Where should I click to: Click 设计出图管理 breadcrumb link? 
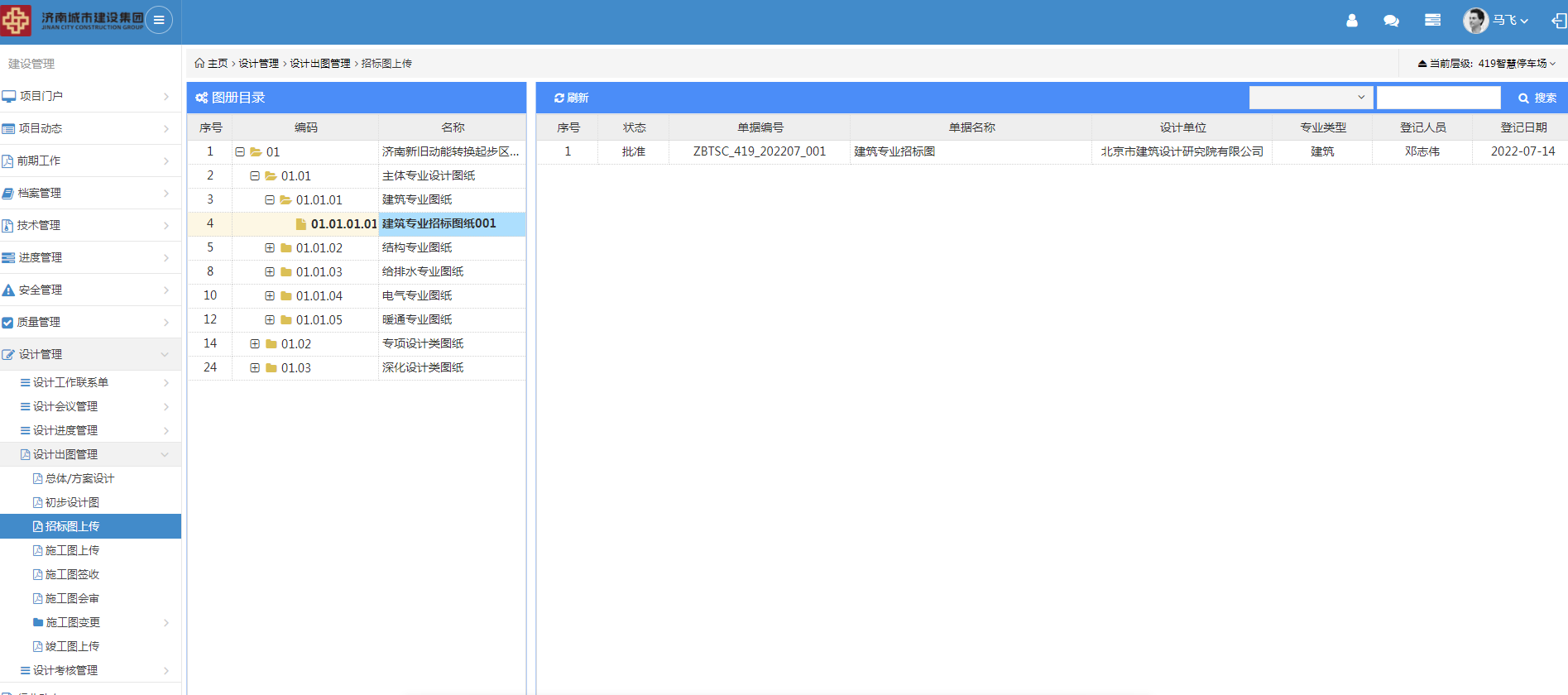pyautogui.click(x=319, y=63)
